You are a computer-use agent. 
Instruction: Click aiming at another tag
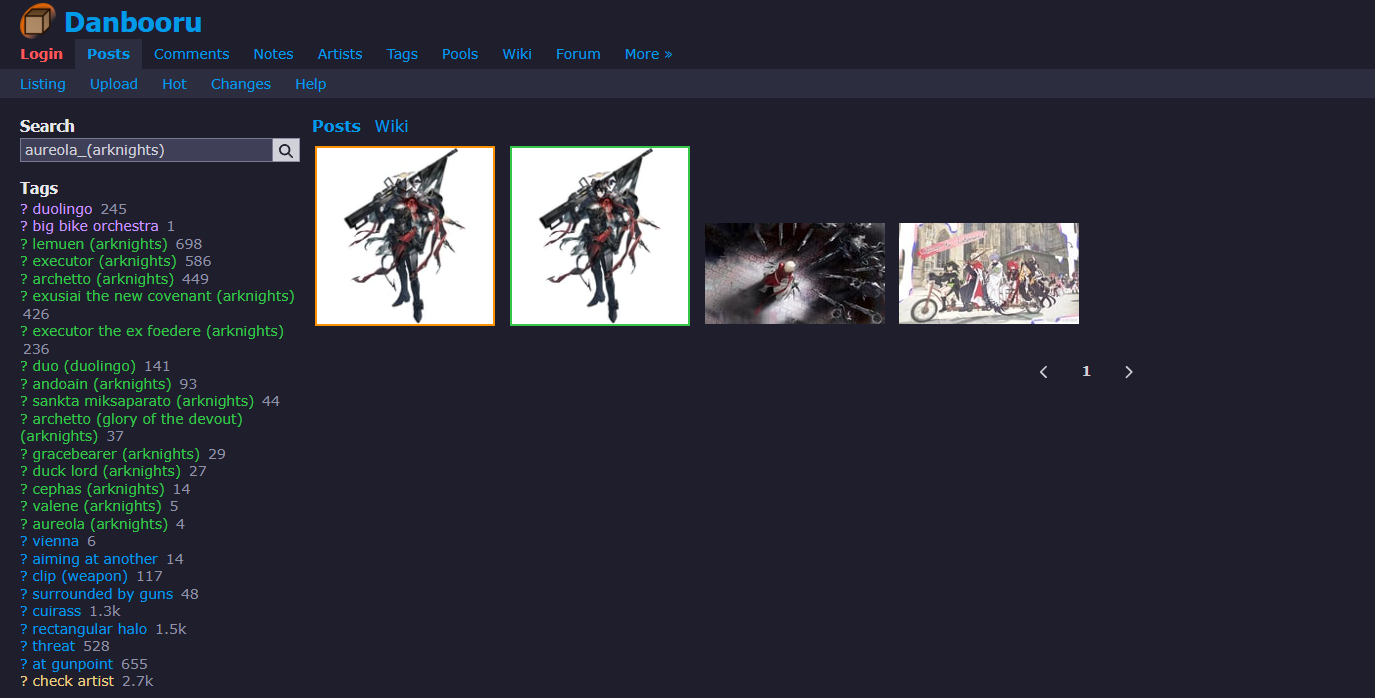(x=95, y=559)
